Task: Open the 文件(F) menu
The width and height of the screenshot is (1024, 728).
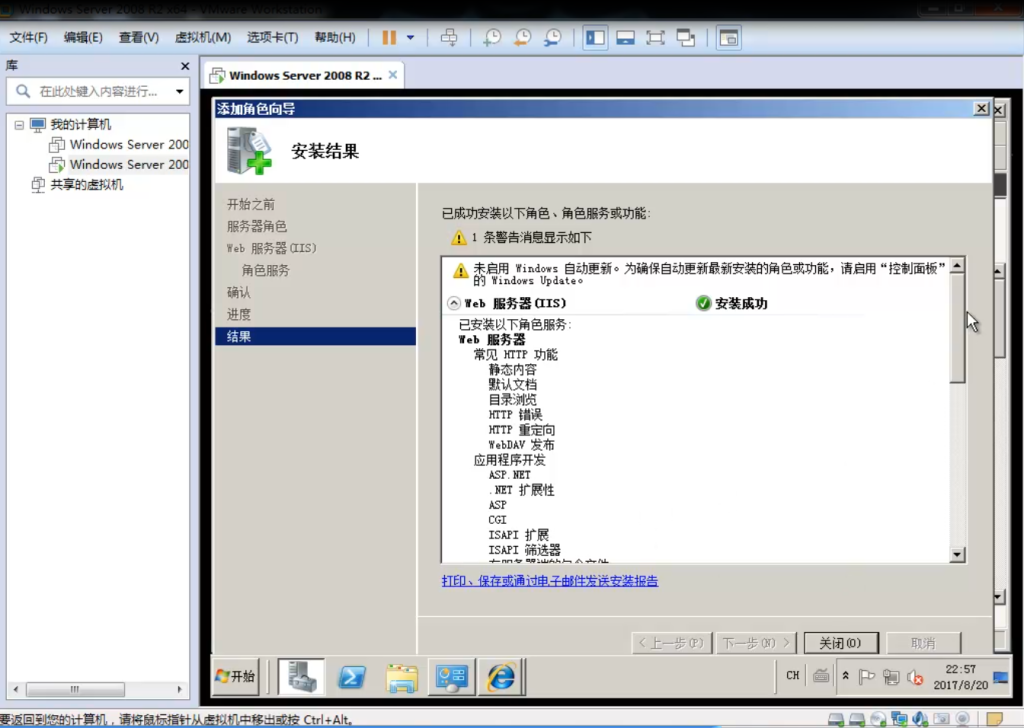Action: [x=28, y=38]
